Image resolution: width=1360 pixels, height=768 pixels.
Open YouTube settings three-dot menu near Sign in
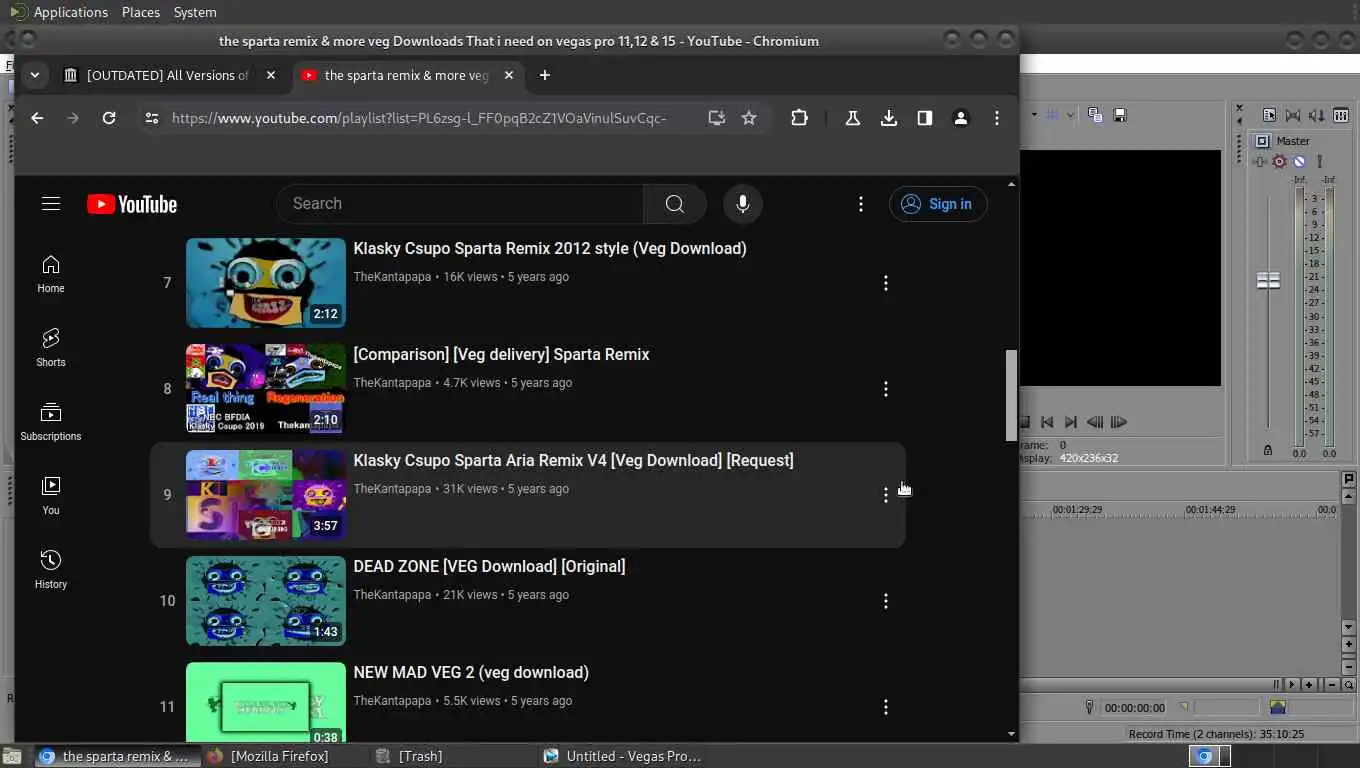[861, 204]
